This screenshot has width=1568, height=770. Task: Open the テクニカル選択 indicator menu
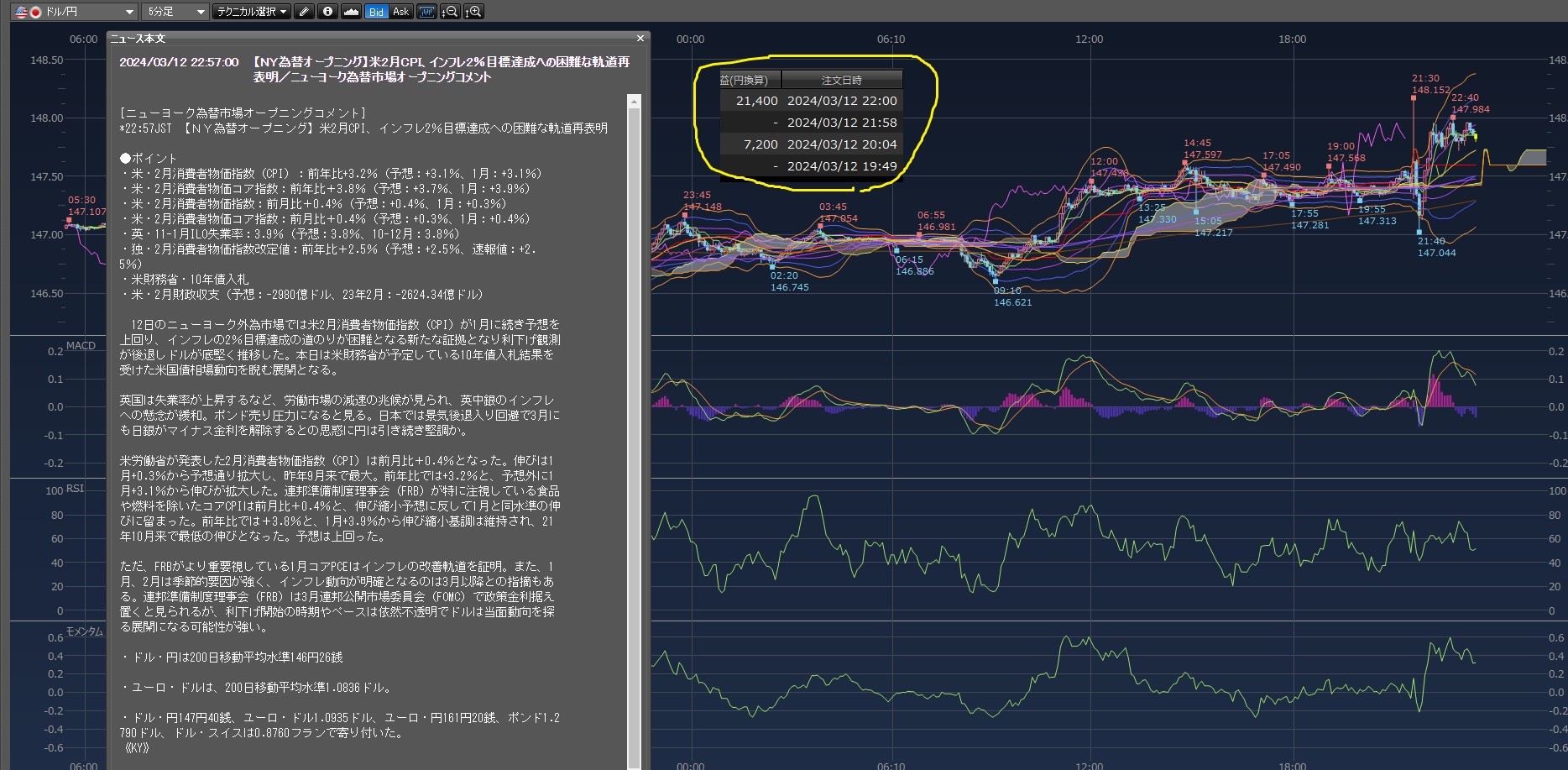point(252,12)
